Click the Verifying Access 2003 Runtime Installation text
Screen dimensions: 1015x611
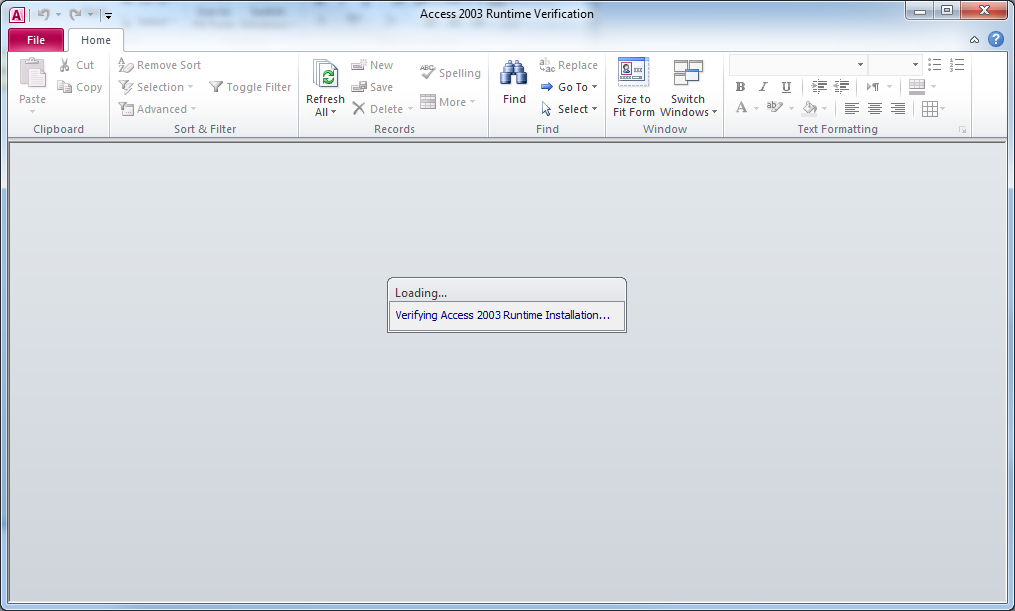(502, 315)
